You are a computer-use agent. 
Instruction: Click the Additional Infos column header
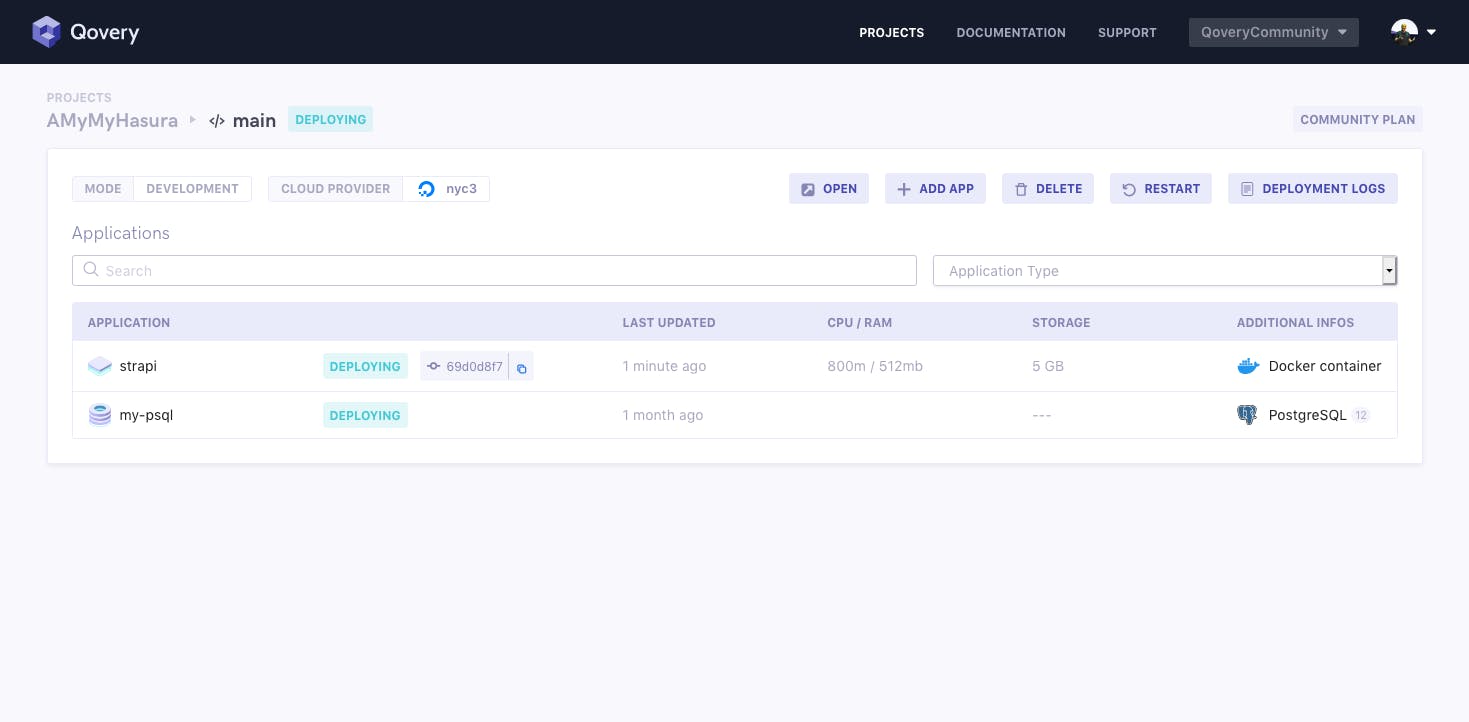coord(1295,323)
